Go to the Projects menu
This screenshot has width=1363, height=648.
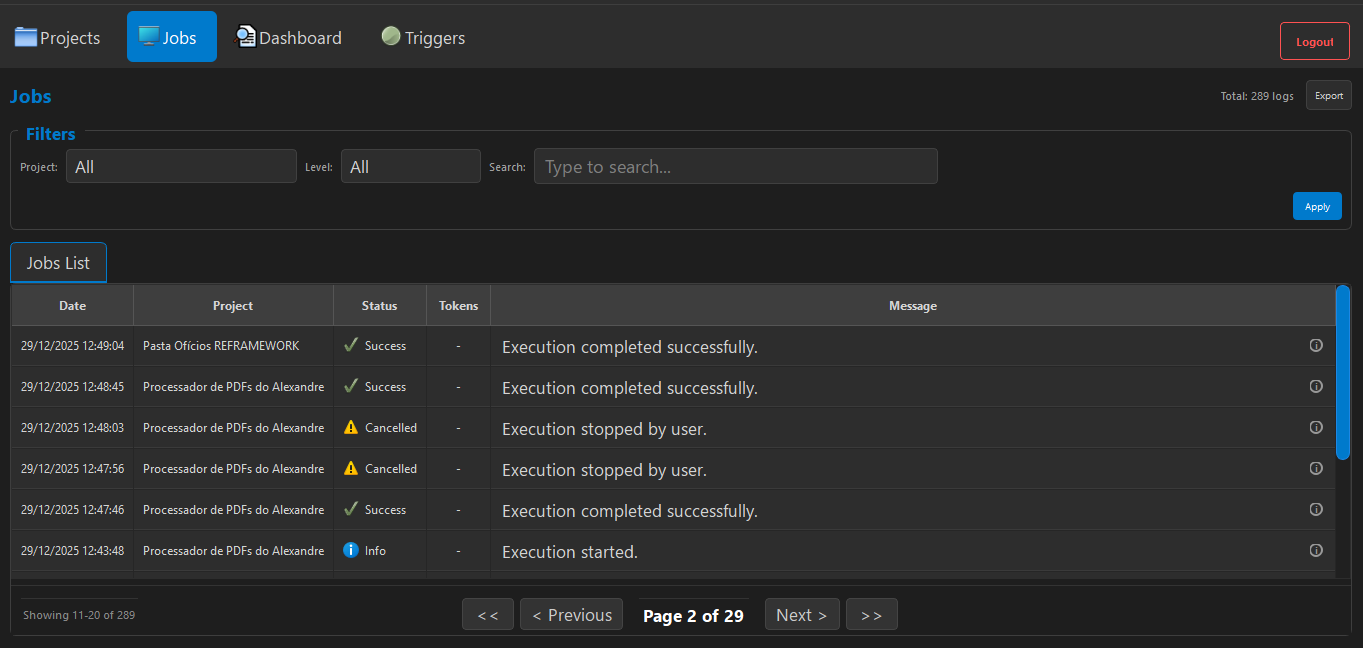point(58,38)
